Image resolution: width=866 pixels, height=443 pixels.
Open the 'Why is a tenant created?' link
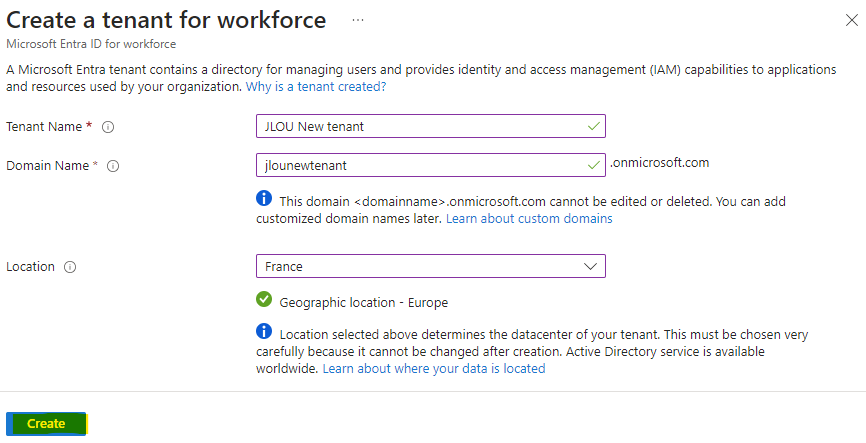tap(316, 87)
